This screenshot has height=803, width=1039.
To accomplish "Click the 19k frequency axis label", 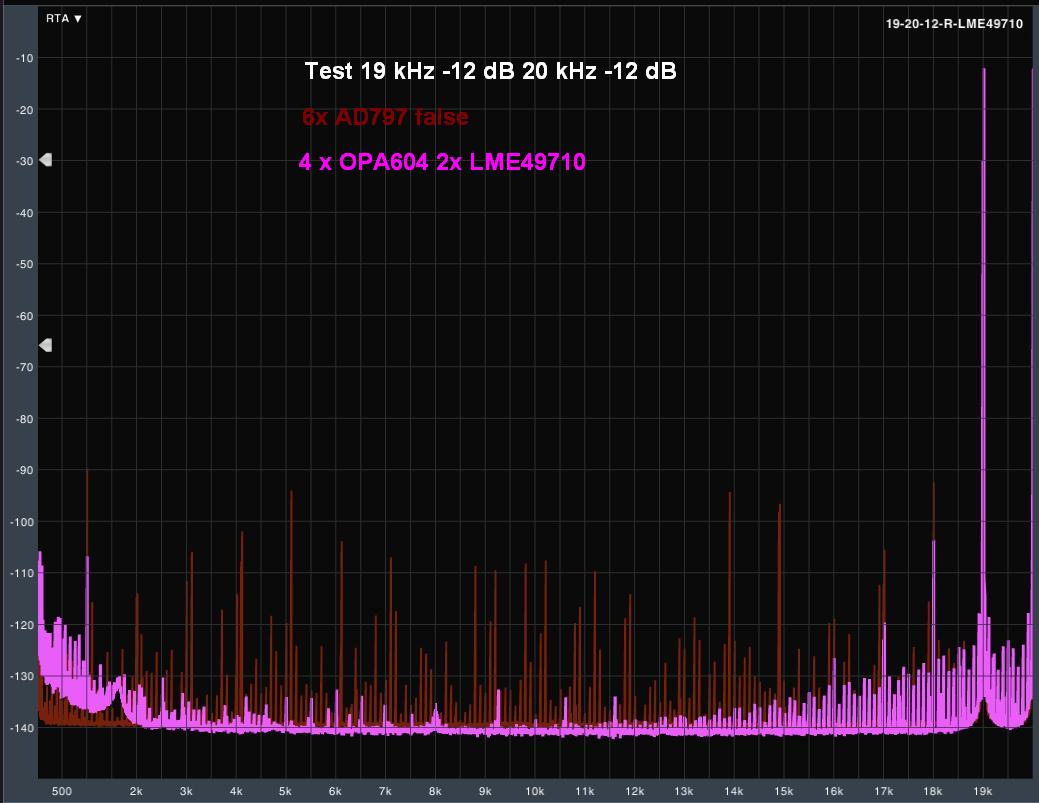I will 983,791.
